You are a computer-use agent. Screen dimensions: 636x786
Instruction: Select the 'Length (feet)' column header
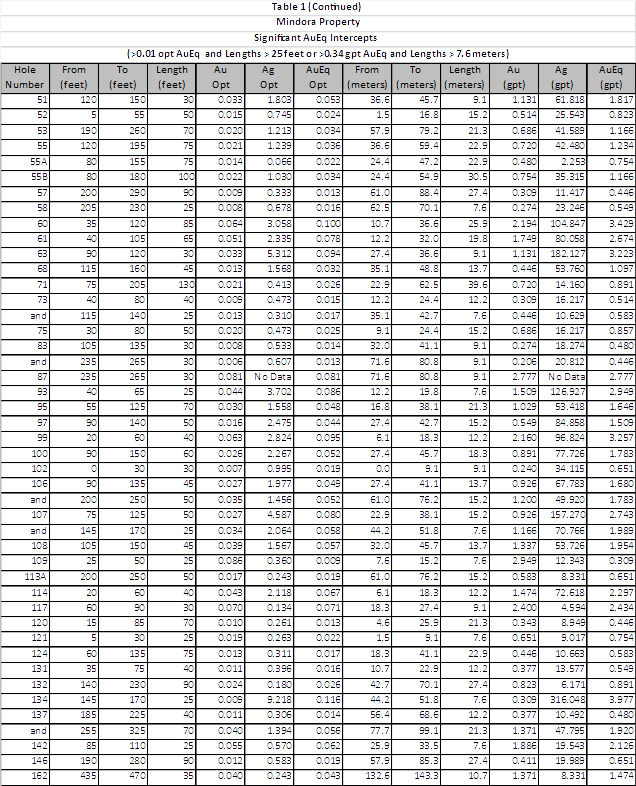point(171,77)
